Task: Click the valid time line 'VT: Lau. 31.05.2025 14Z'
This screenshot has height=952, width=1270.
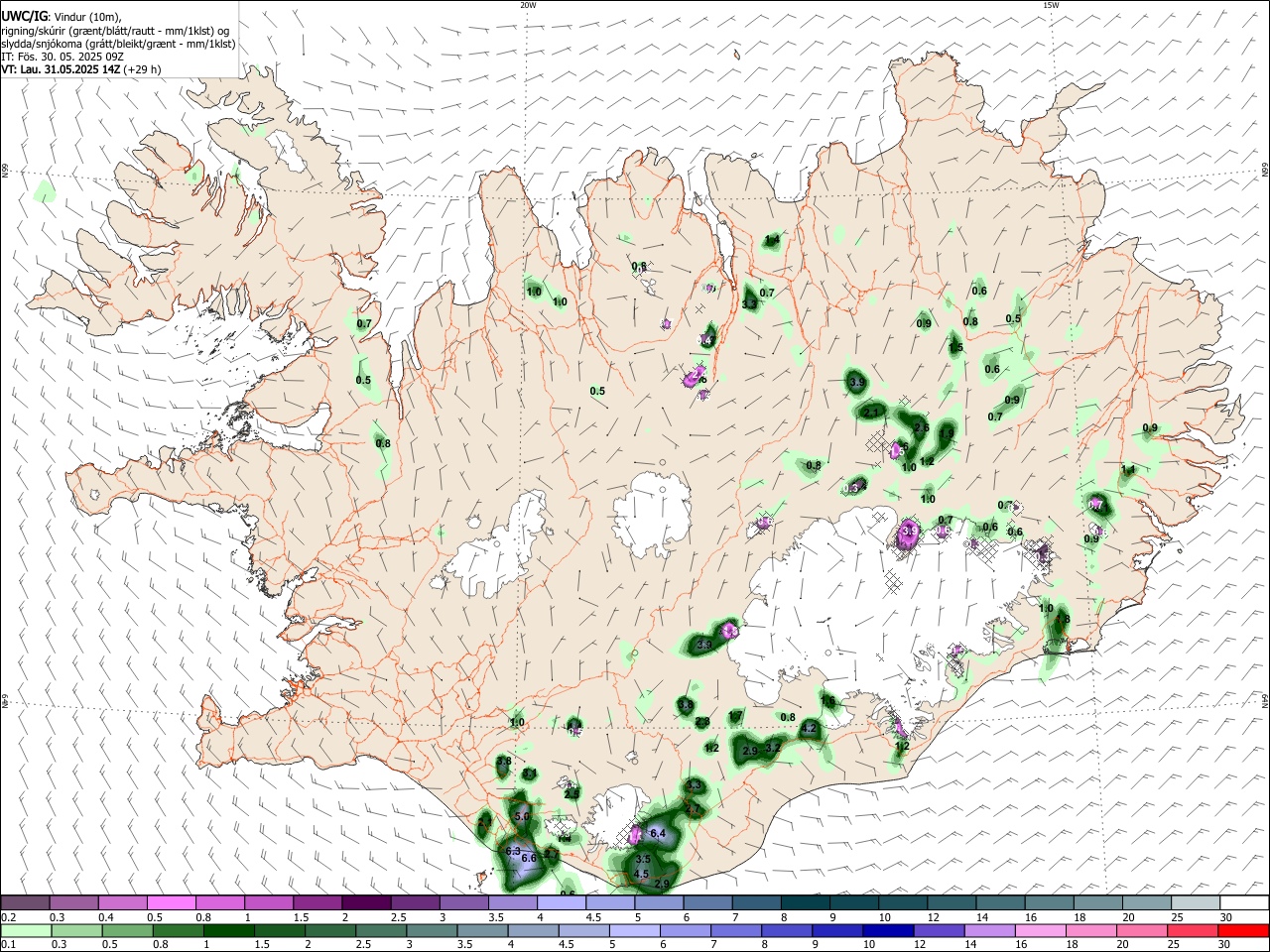Action: coord(62,69)
